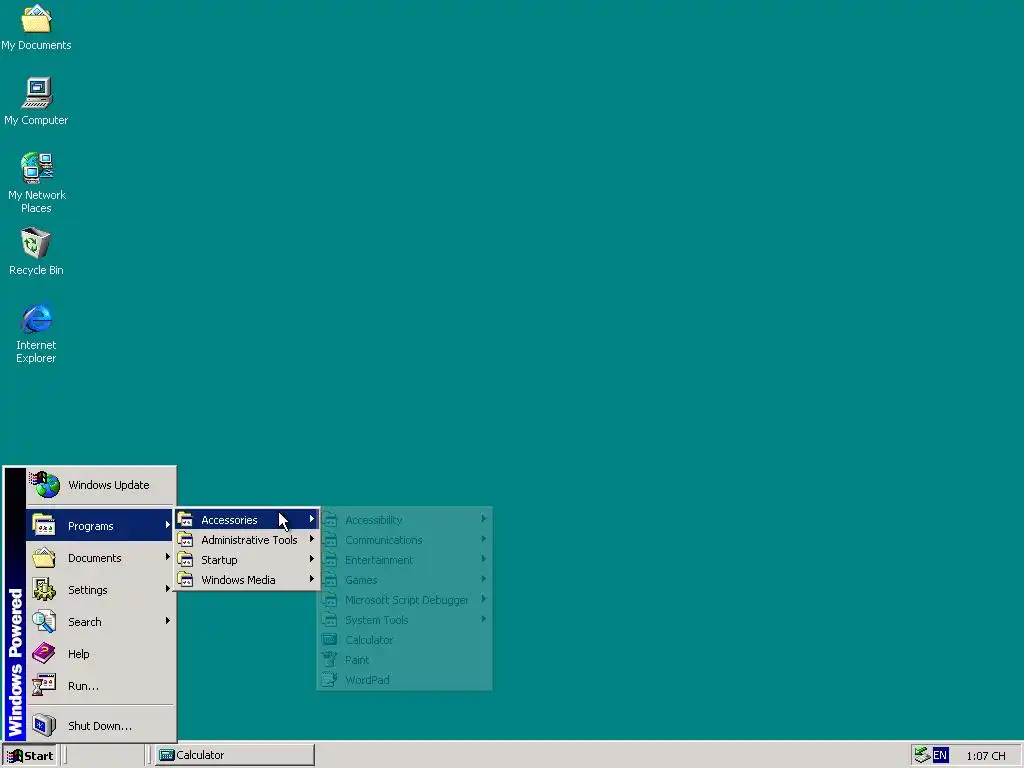Viewport: 1024px width, 768px height.
Task: Expand the Accessories submenu arrow
Action: 312,519
